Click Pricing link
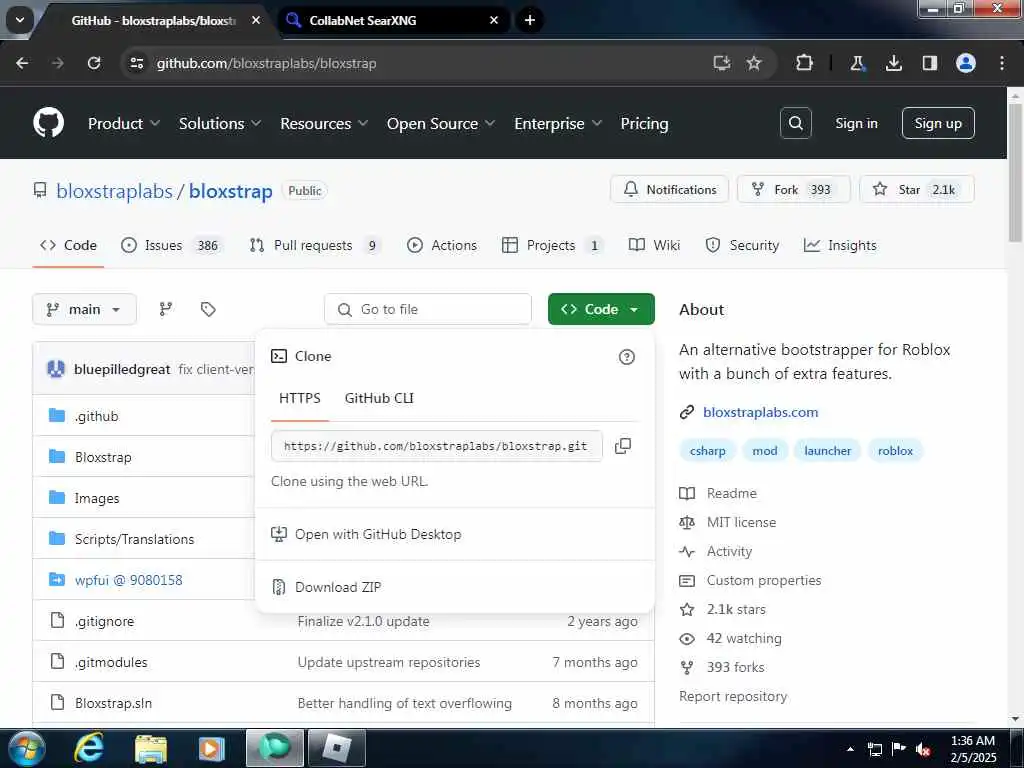Screen dimensions: 1024x768 [644, 123]
